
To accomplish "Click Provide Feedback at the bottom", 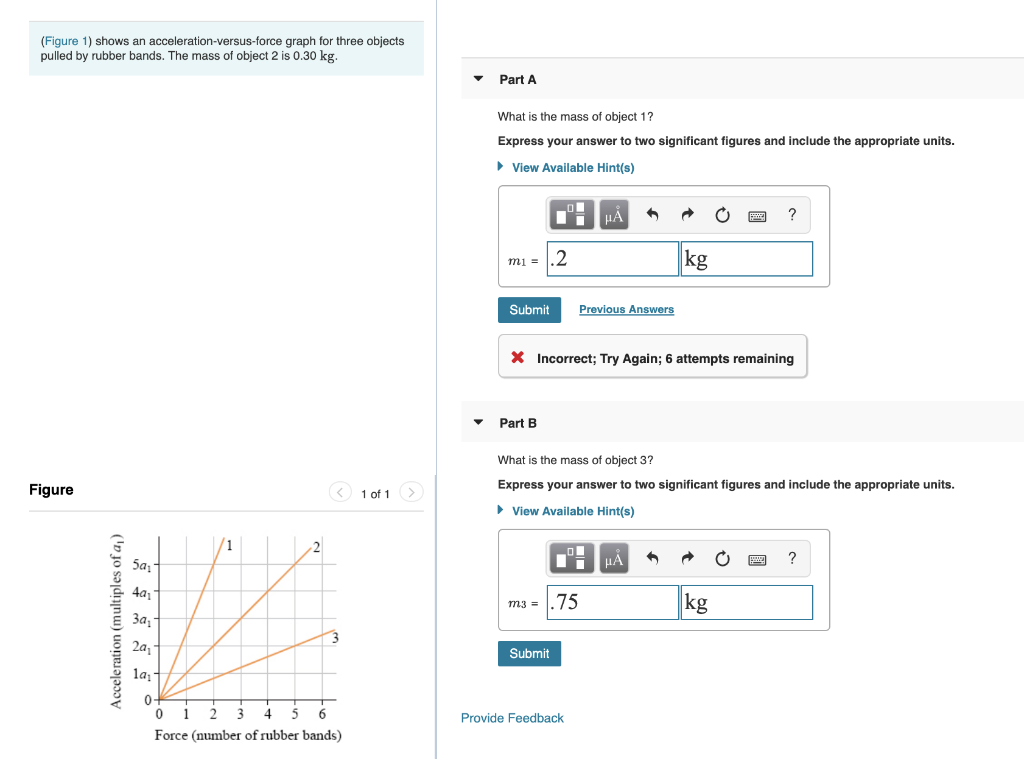I will (x=512, y=717).
